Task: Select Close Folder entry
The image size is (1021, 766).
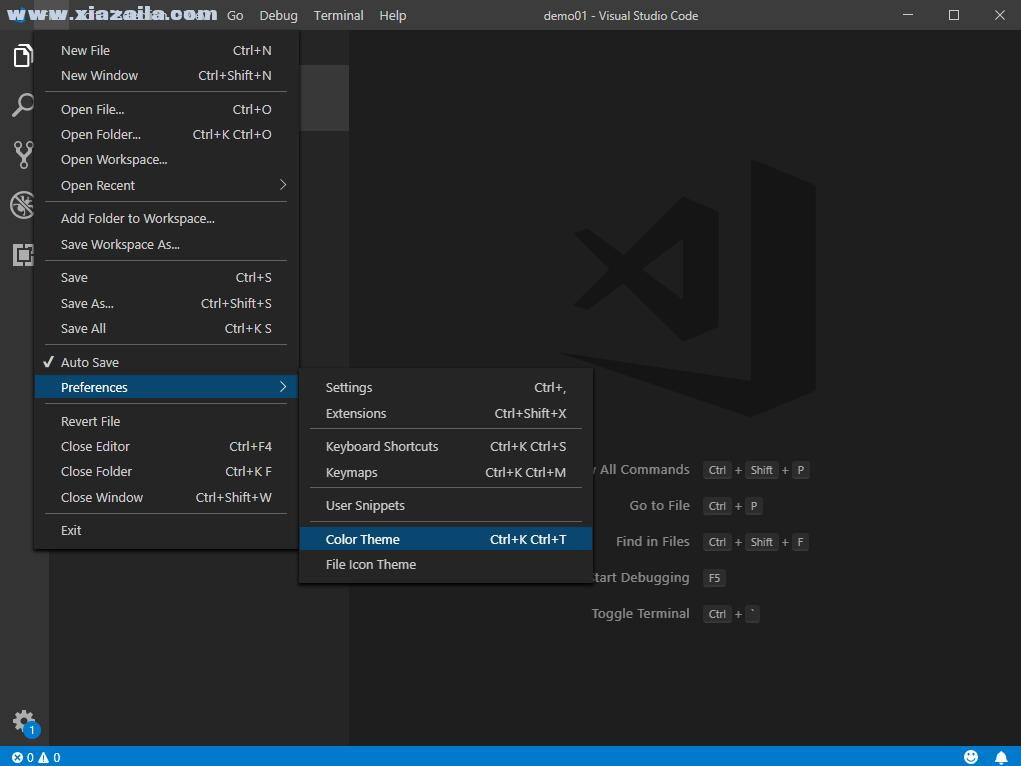Action: (166, 471)
